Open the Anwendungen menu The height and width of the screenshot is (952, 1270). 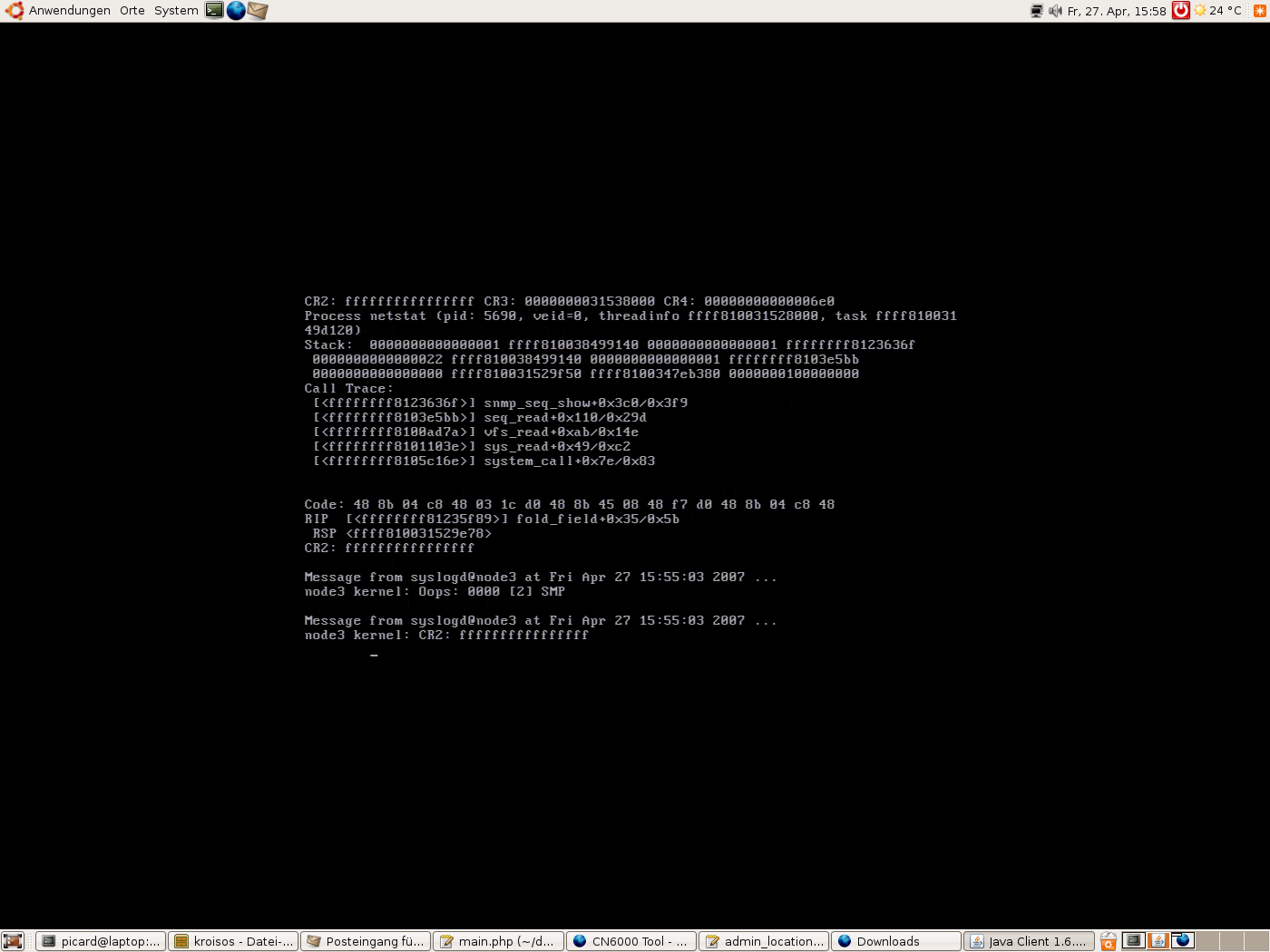point(60,11)
